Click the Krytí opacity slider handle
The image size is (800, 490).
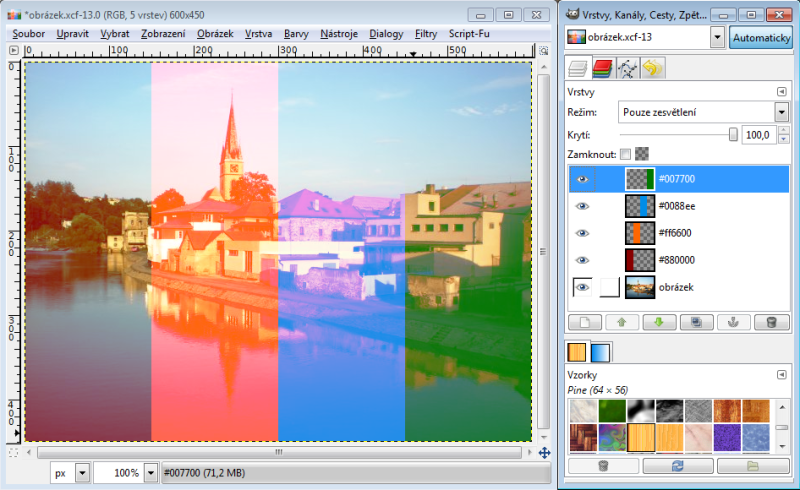(733, 135)
